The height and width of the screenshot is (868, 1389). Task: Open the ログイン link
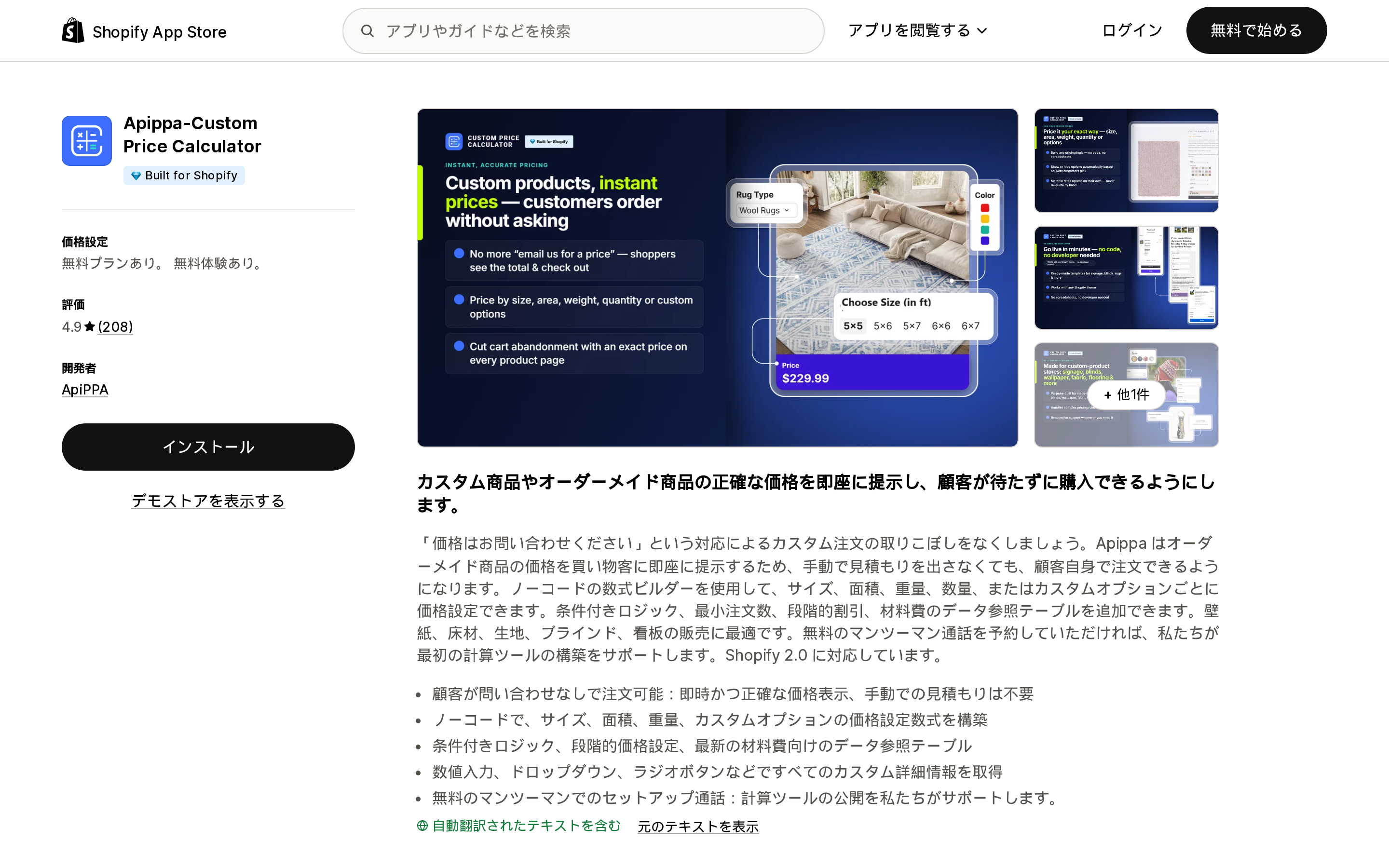click(x=1132, y=30)
